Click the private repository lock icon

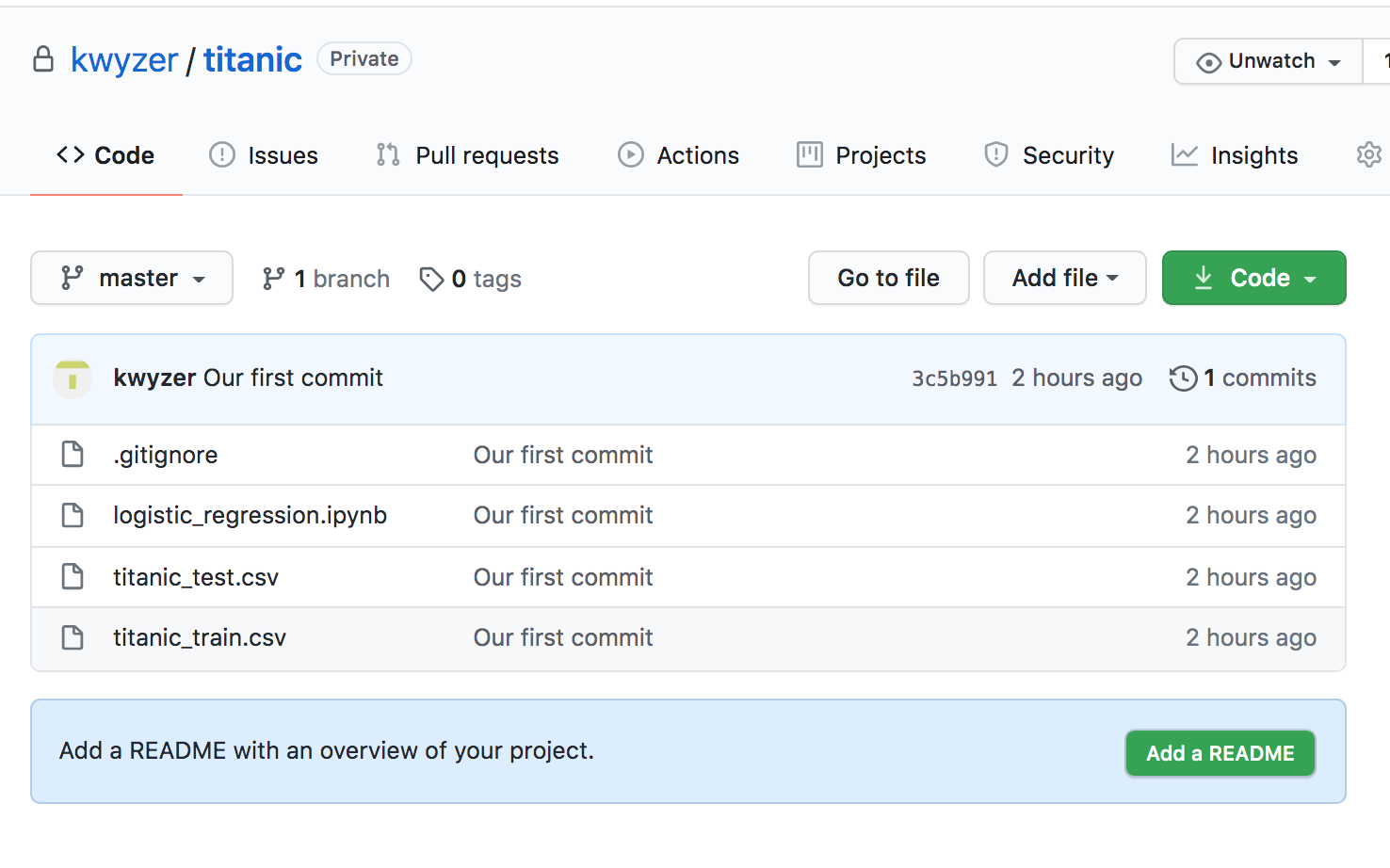point(43,59)
